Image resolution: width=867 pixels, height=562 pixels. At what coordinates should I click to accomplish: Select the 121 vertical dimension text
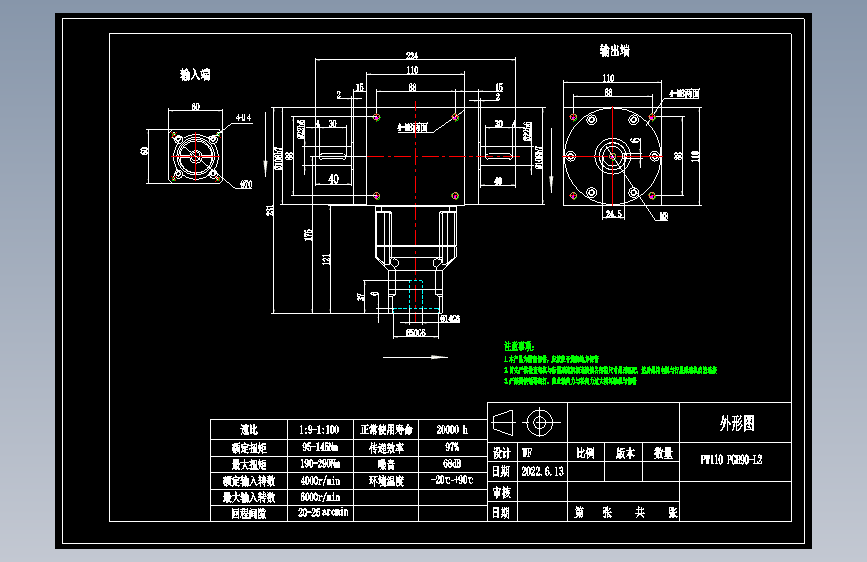click(x=326, y=259)
